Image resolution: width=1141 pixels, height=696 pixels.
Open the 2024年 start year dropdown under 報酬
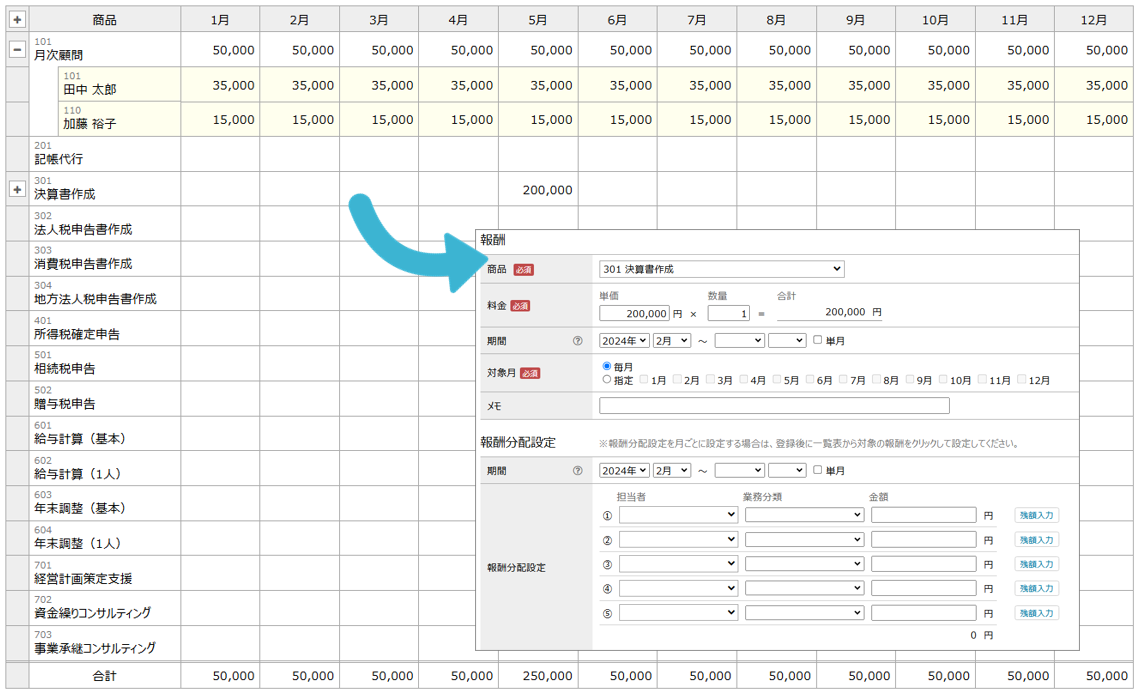[624, 341]
